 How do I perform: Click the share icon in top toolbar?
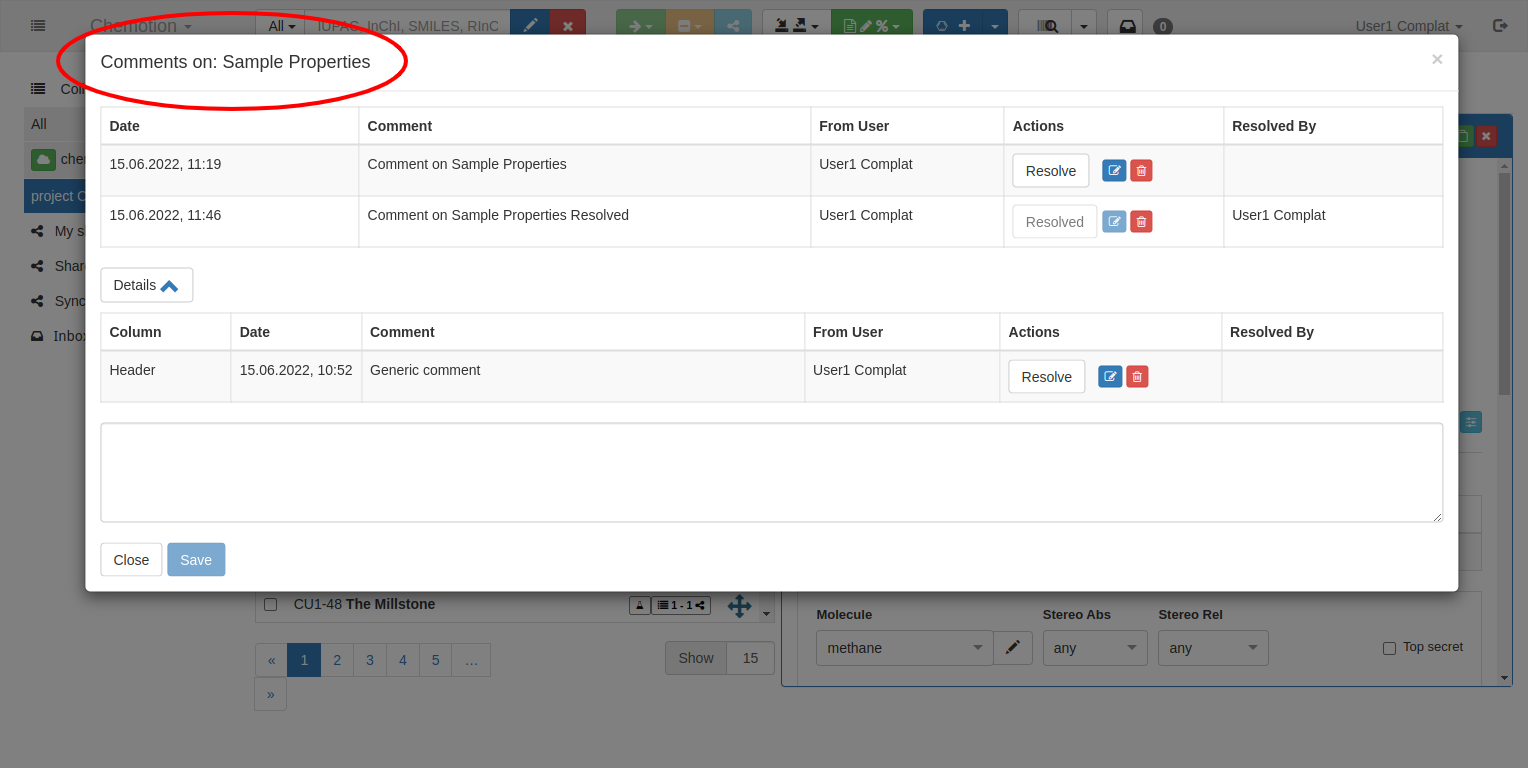click(733, 26)
